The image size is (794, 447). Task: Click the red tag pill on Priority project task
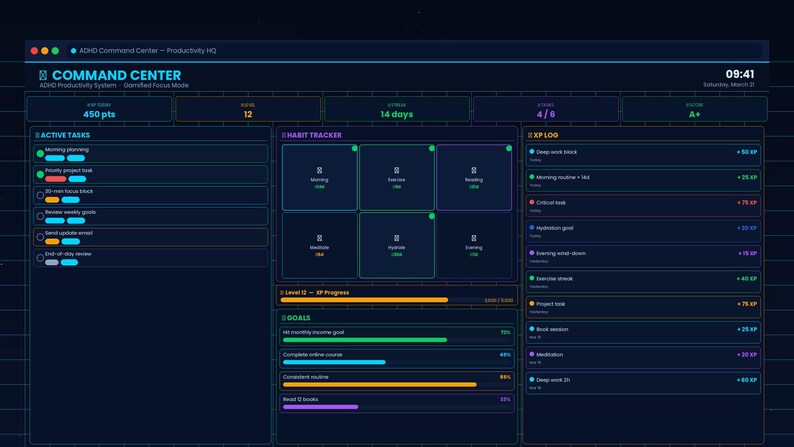point(56,179)
